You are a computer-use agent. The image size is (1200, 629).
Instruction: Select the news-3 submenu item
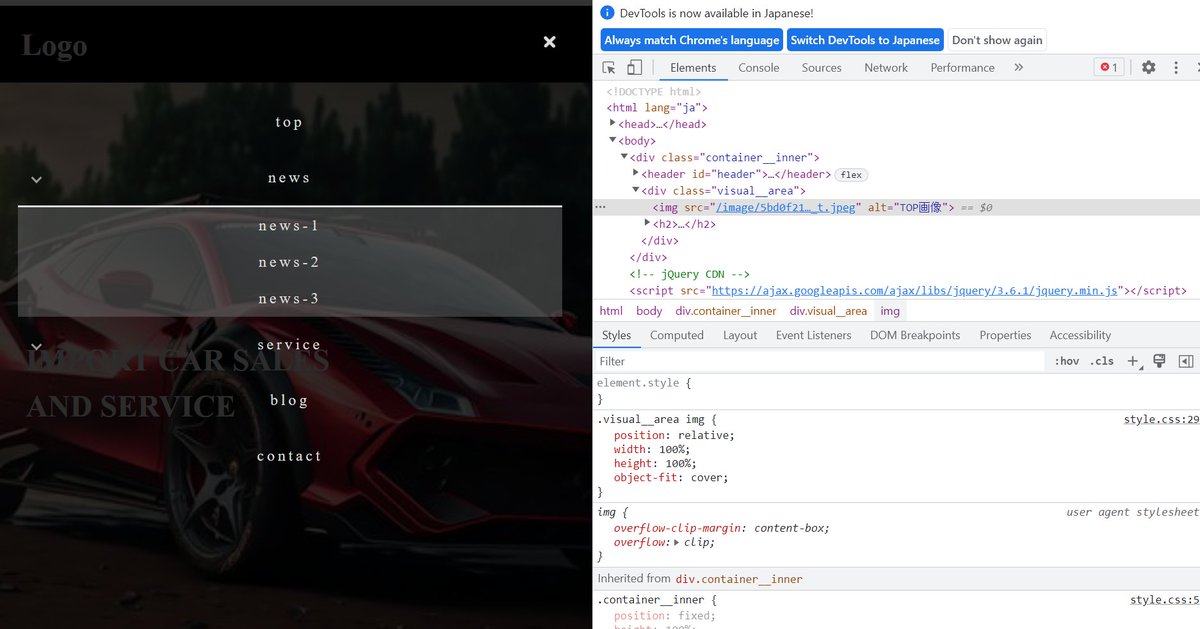(289, 299)
